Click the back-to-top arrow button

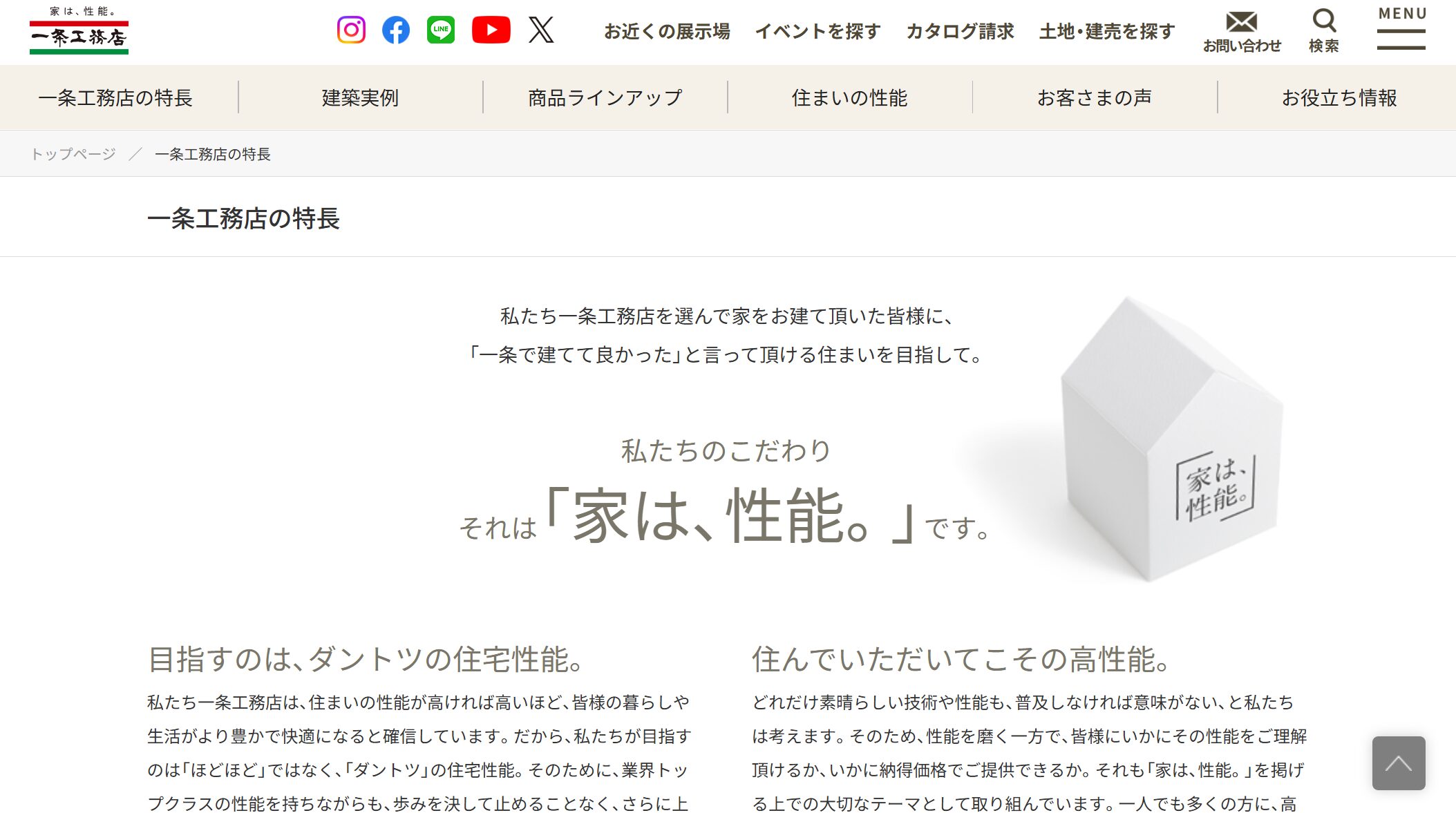pos(1399,763)
